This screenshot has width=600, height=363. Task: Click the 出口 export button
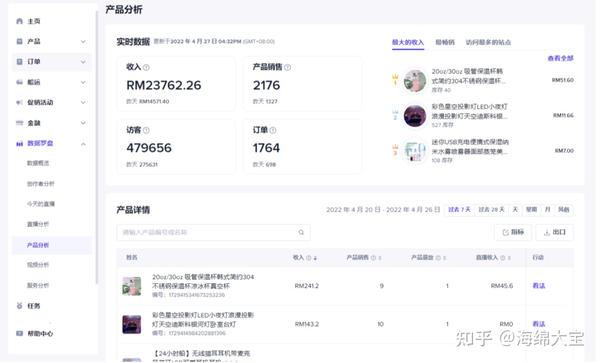(x=555, y=232)
